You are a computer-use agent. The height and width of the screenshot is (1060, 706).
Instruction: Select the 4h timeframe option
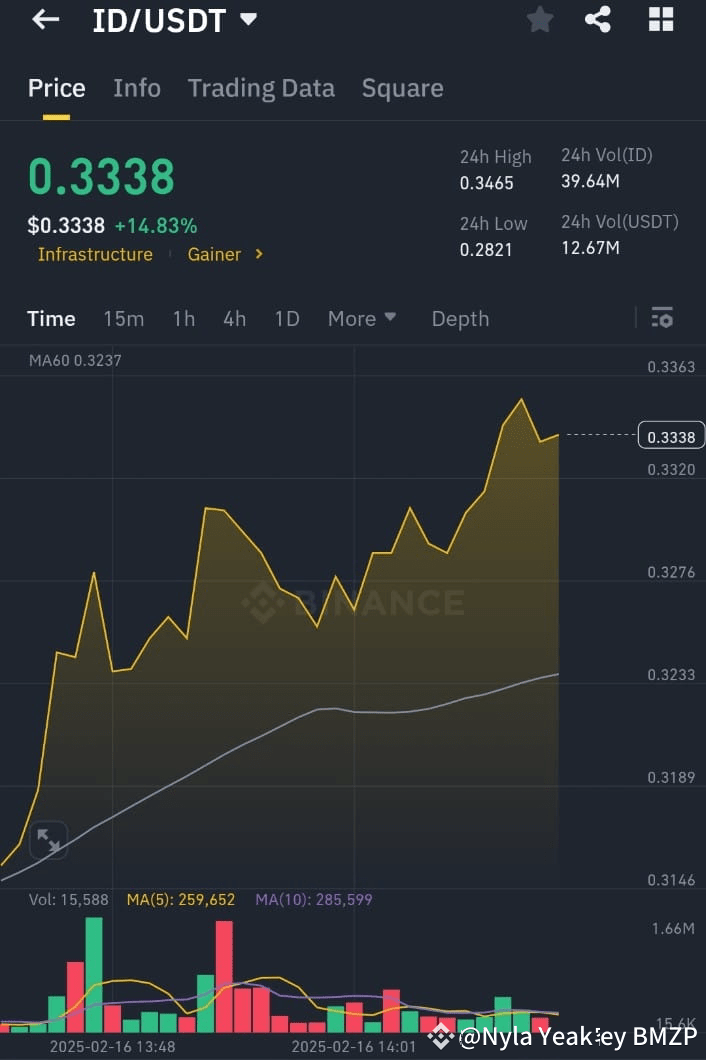click(234, 318)
